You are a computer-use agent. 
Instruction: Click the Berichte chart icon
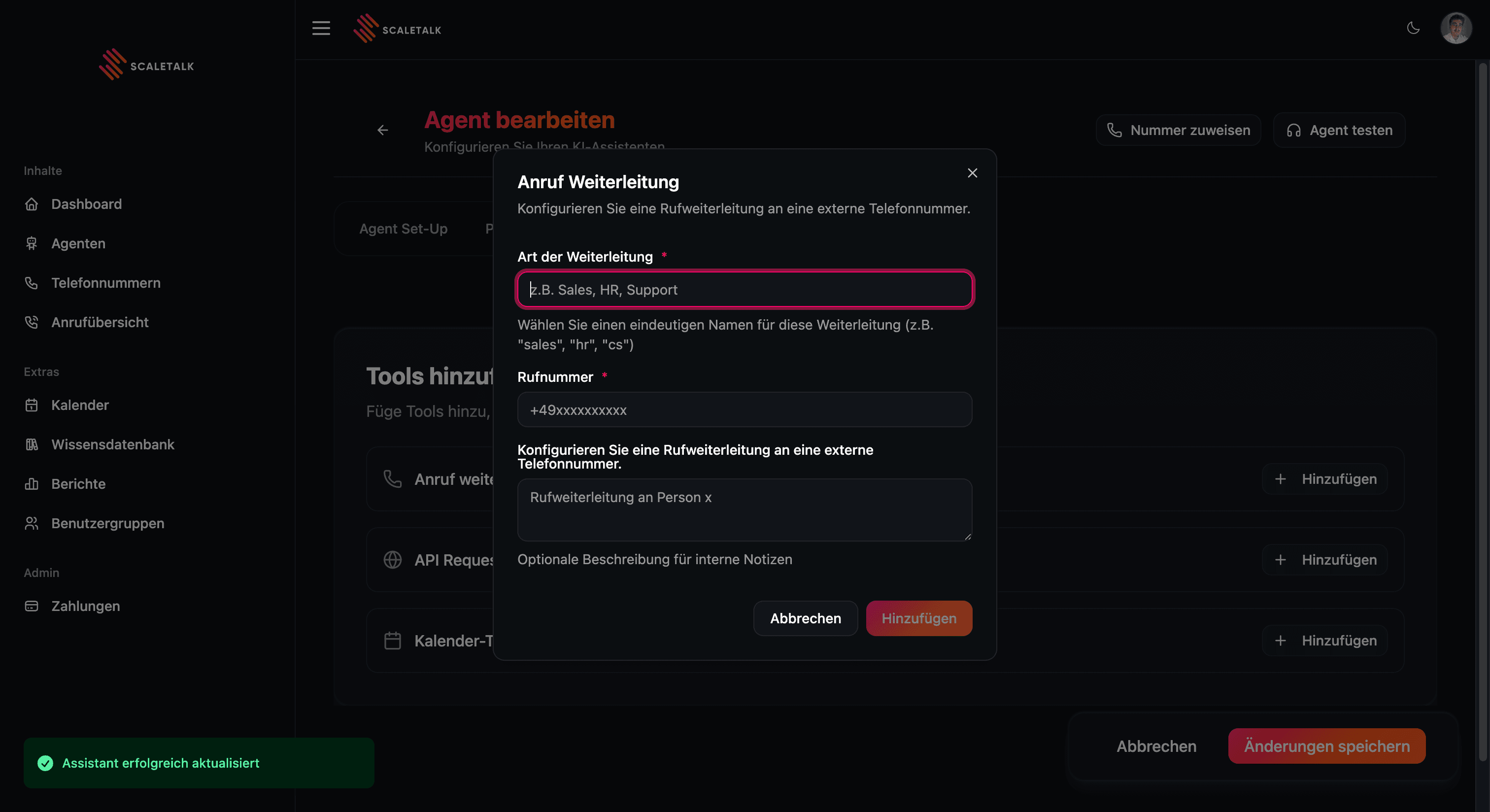(x=32, y=484)
